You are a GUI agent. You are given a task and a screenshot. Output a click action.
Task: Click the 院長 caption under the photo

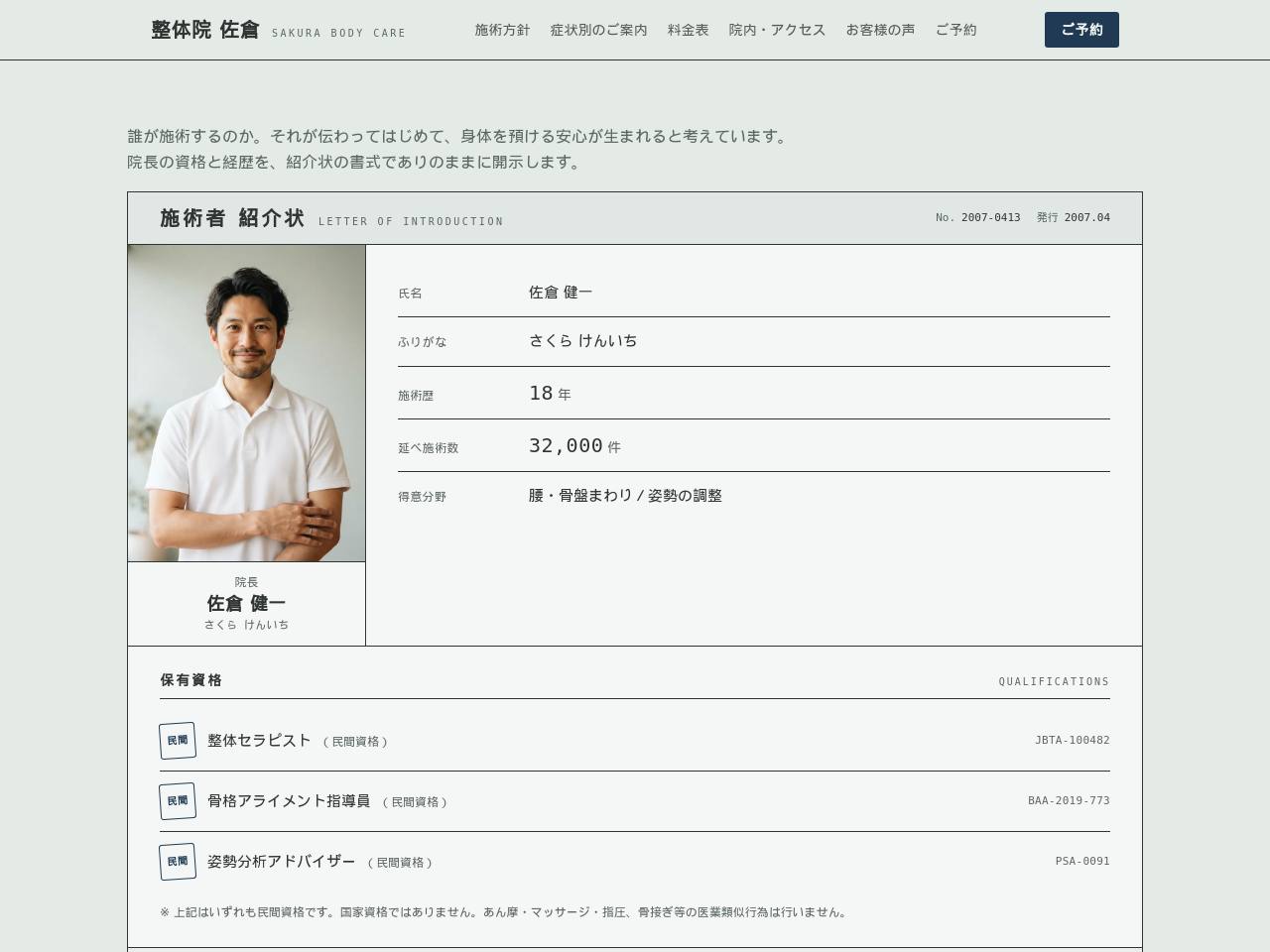click(246, 582)
